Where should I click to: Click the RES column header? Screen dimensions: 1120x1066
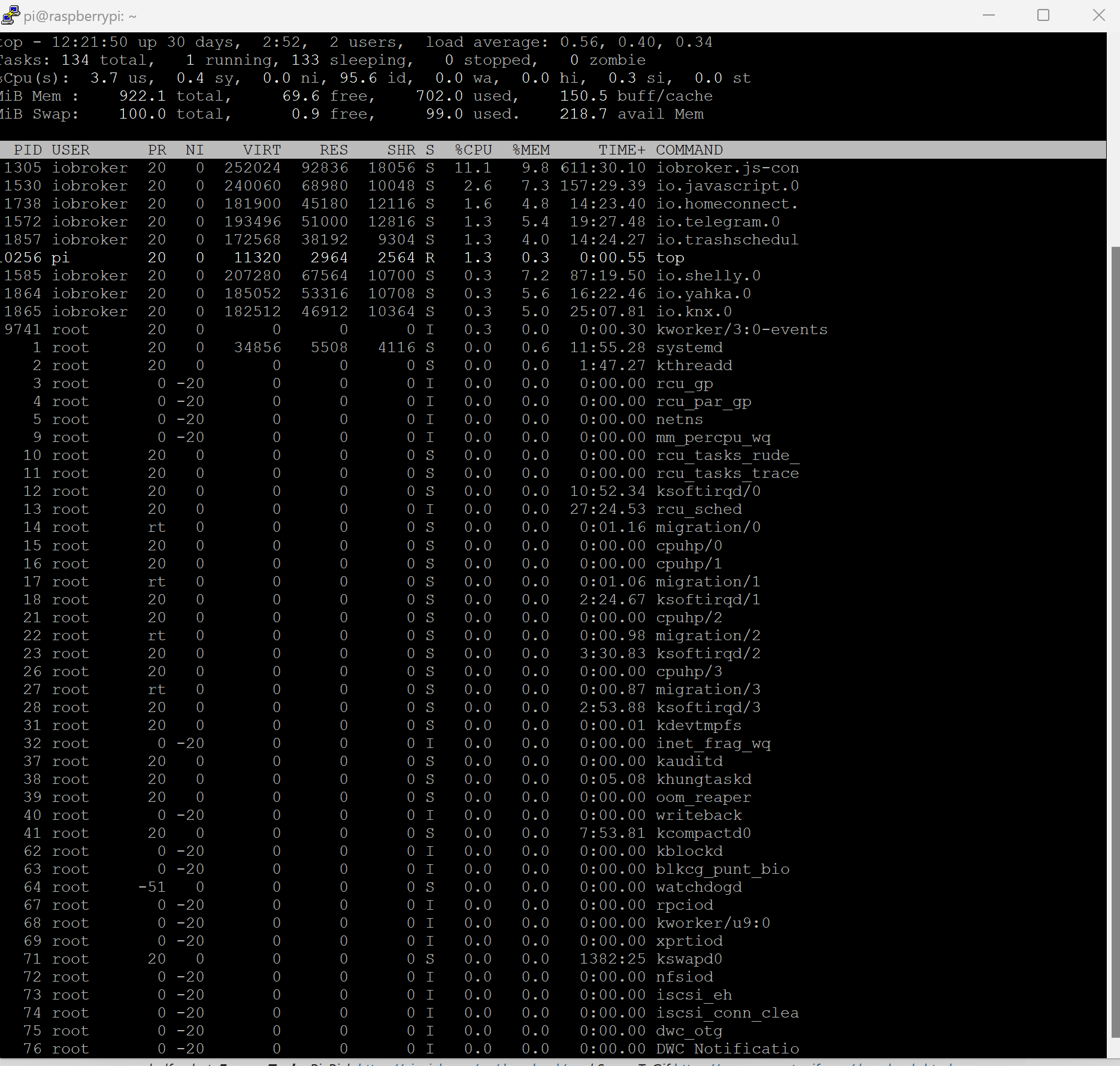(x=334, y=150)
